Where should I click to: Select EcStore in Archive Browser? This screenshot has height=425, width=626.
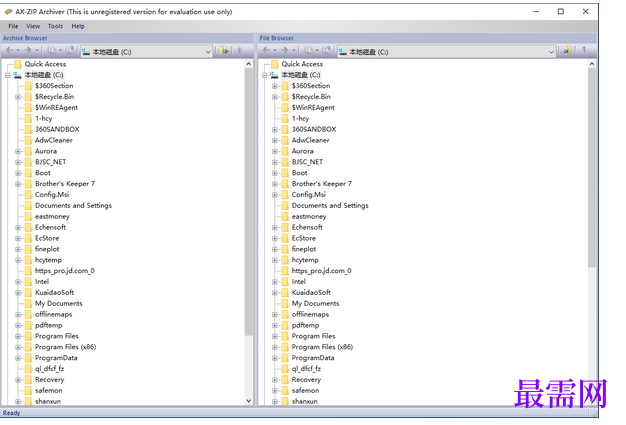pyautogui.click(x=47, y=238)
